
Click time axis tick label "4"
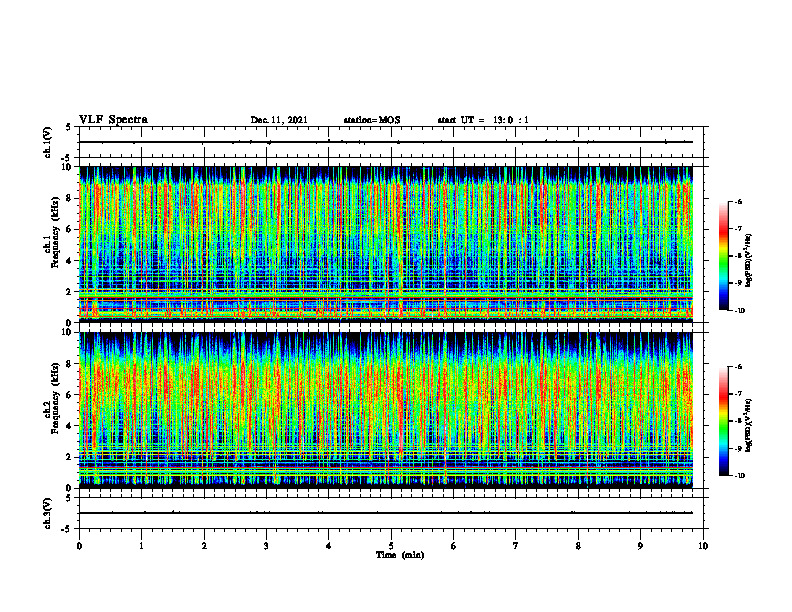pos(329,546)
